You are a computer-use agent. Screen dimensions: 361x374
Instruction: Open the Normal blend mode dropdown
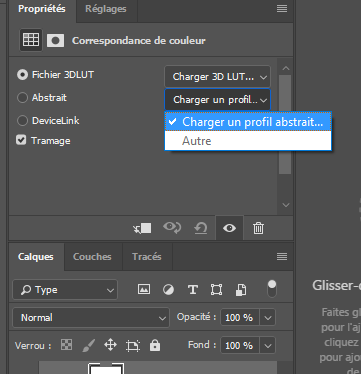(91, 317)
